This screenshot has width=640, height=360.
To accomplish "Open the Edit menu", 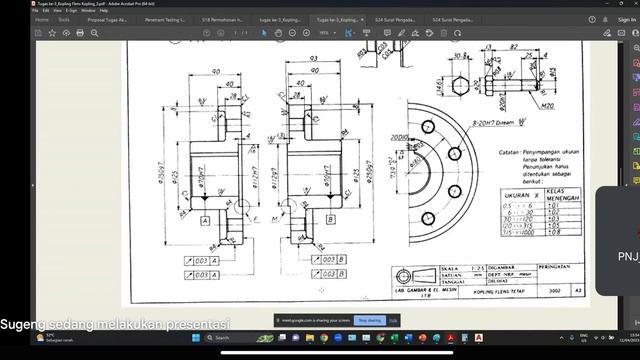I will tap(46, 11).
